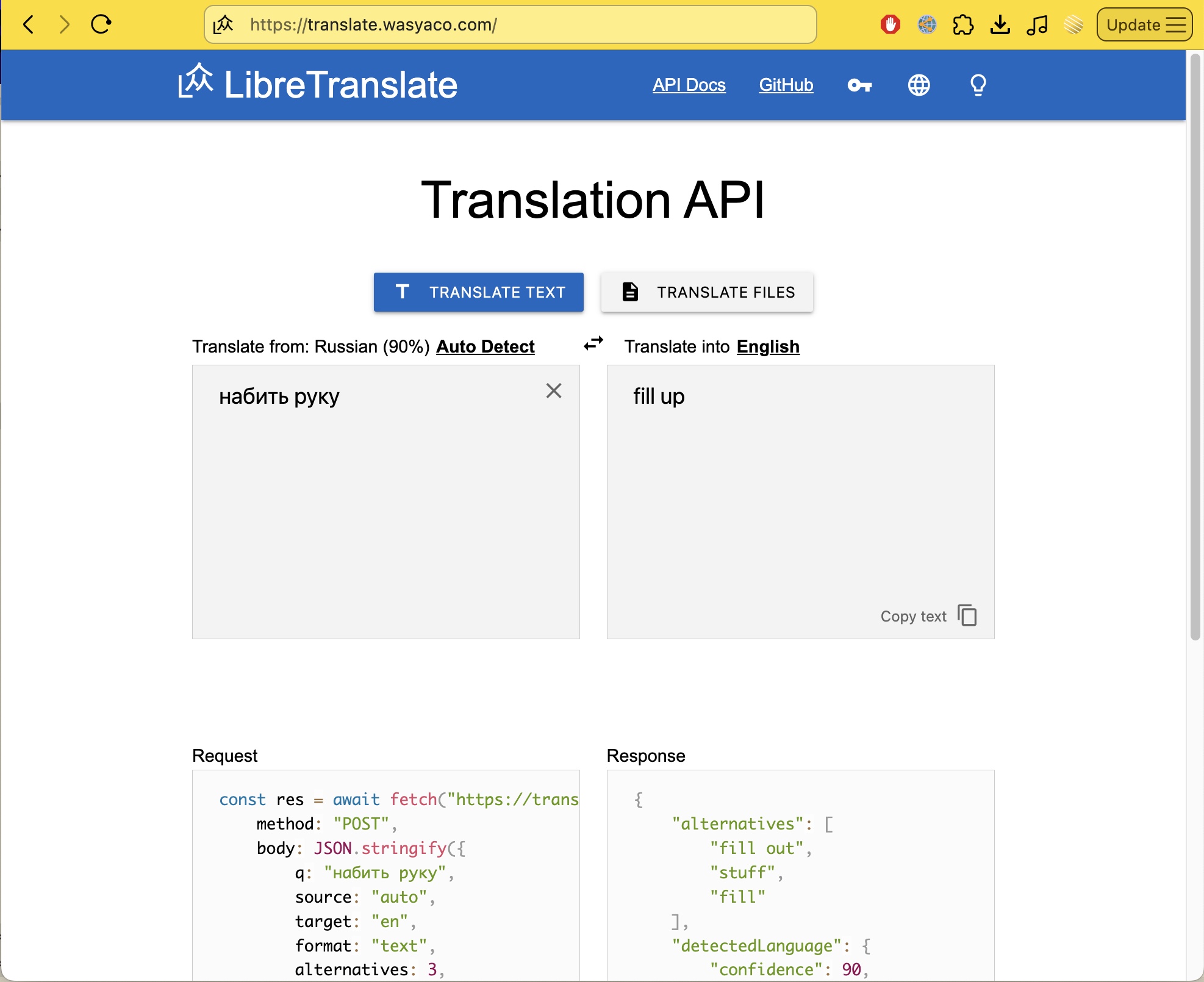The width and height of the screenshot is (1204, 982).
Task: Toggle dark mode via the lightbulb icon
Action: coord(978,85)
